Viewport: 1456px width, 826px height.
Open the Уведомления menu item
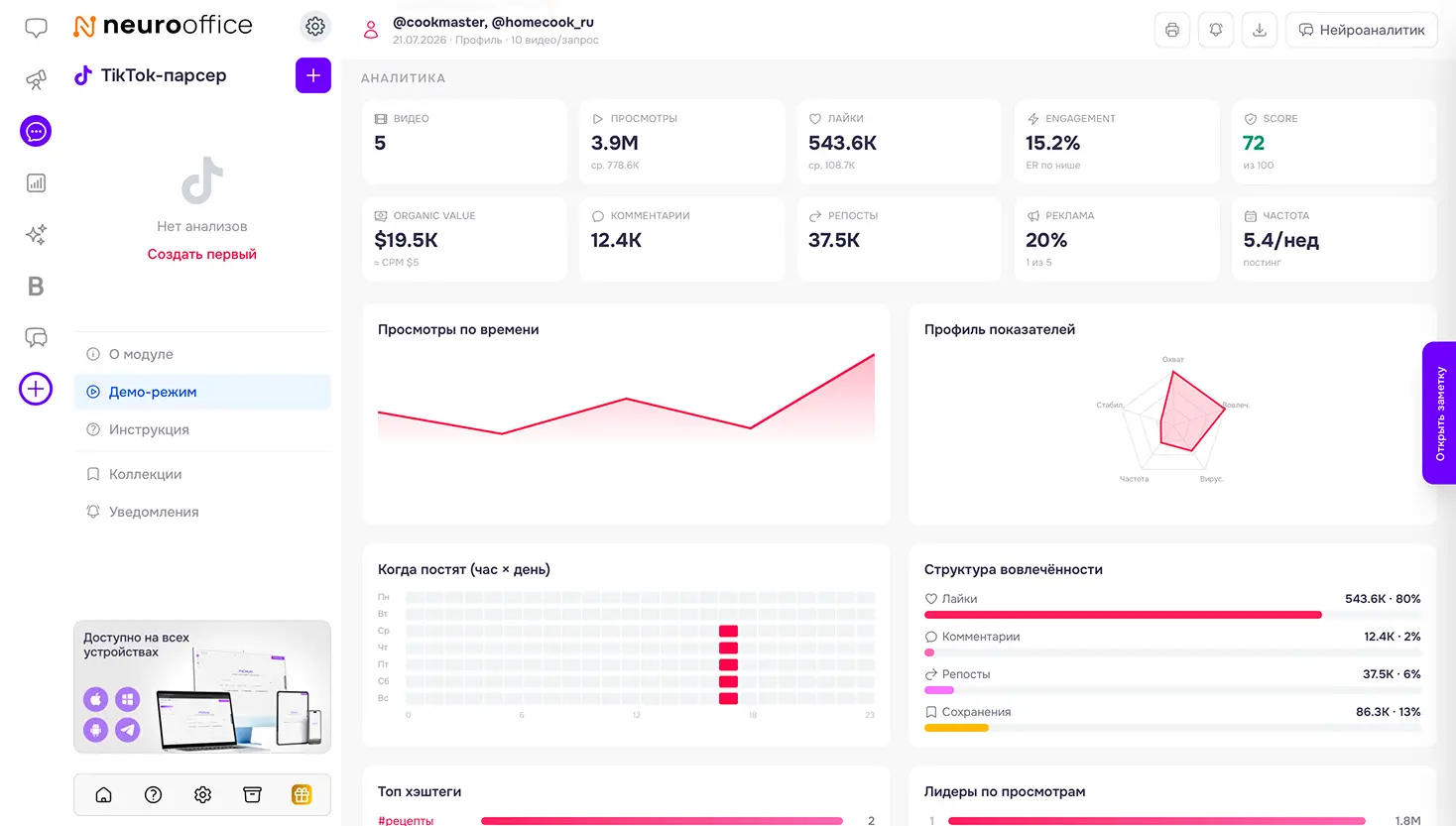[x=202, y=512]
